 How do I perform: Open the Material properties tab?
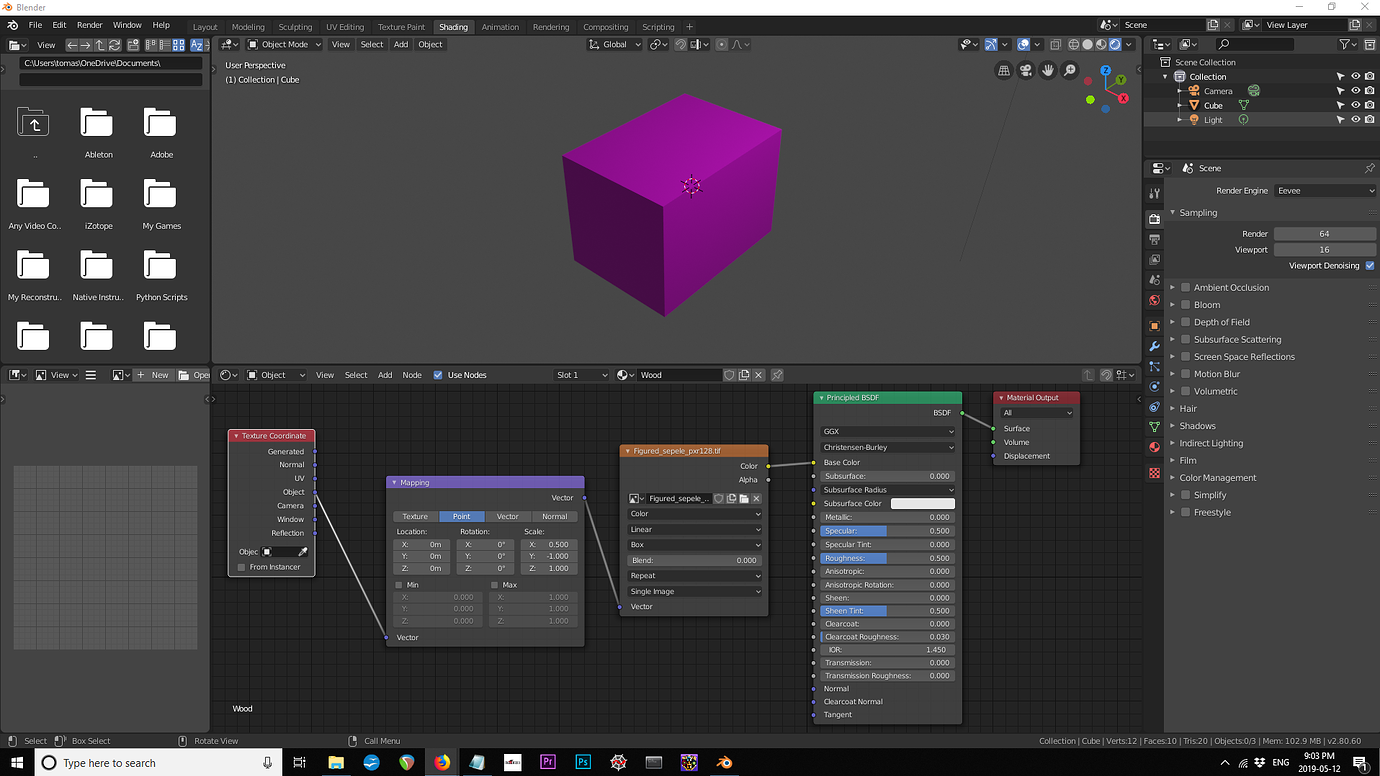coord(1155,447)
